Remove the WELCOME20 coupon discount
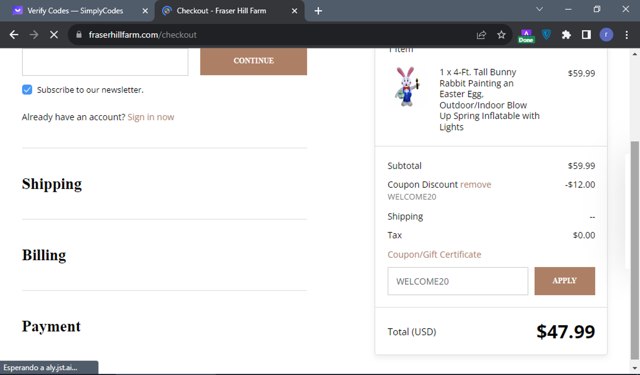This screenshot has width=640, height=375. point(476,184)
